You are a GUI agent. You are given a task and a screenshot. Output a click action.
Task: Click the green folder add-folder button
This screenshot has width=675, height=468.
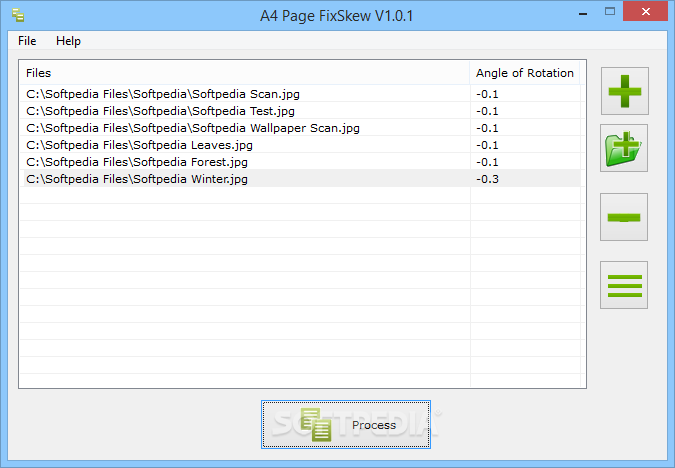[624, 148]
